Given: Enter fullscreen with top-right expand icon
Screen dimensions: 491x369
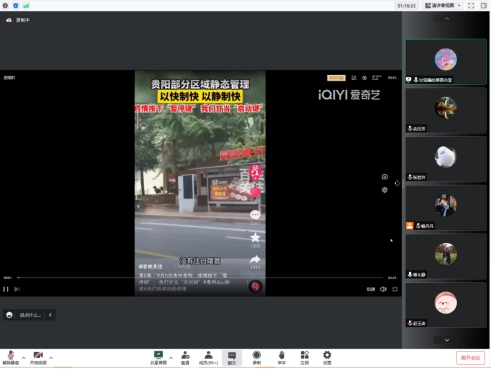Looking at the screenshot, I should pos(471,6).
